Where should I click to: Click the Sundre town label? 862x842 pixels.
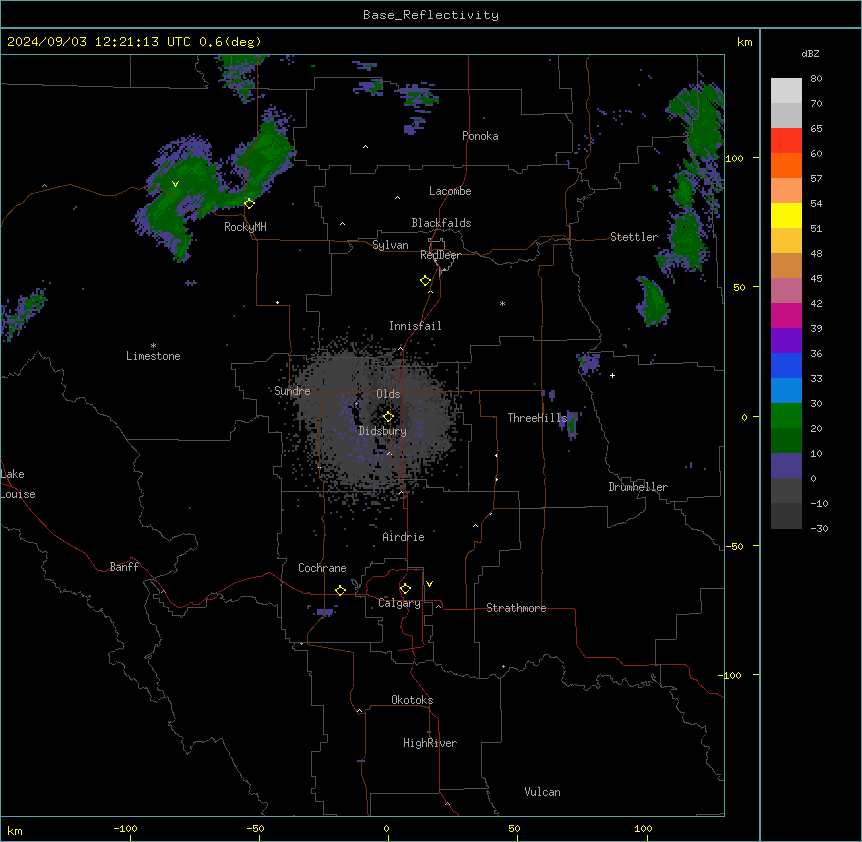(x=292, y=391)
